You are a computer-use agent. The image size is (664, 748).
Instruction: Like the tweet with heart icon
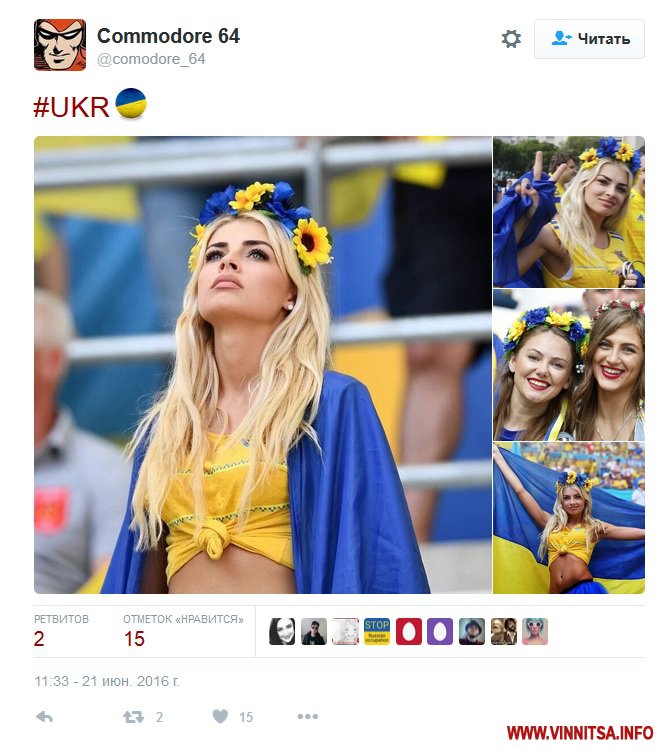(220, 716)
